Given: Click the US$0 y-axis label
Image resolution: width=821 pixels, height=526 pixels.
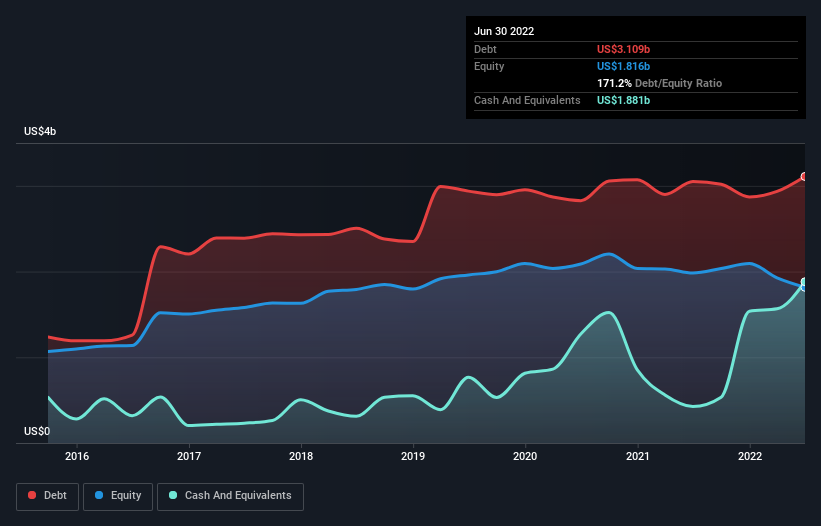Looking at the screenshot, I should pos(37,431).
